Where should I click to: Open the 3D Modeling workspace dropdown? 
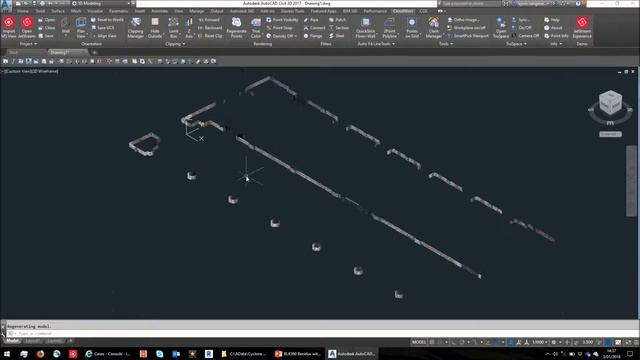(x=101, y=3)
